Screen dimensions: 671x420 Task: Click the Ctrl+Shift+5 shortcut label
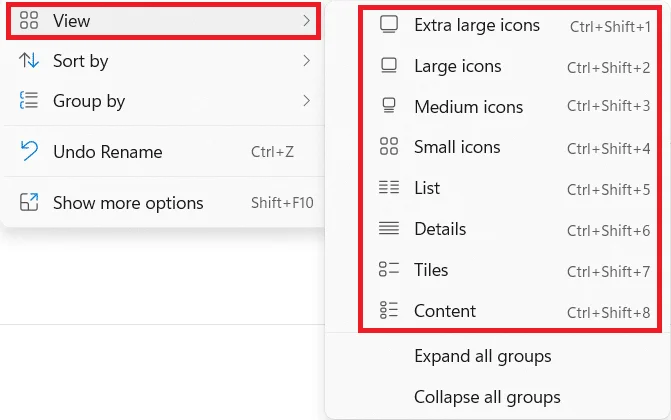click(x=609, y=189)
